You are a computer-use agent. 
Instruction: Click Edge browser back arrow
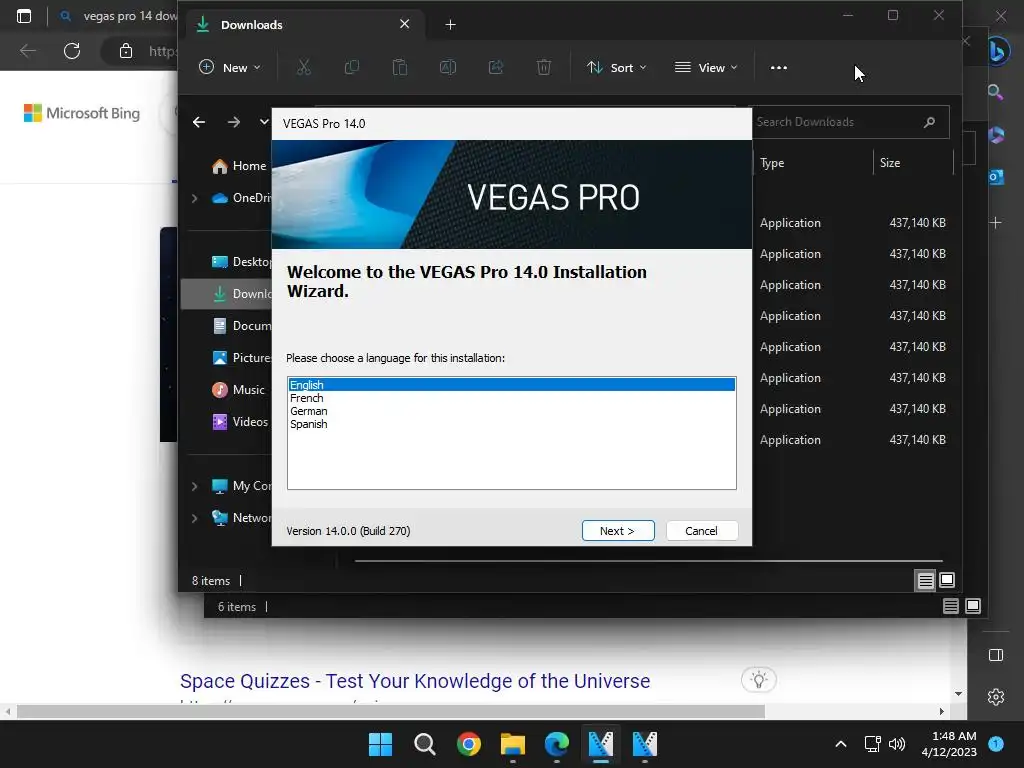pyautogui.click(x=27, y=51)
